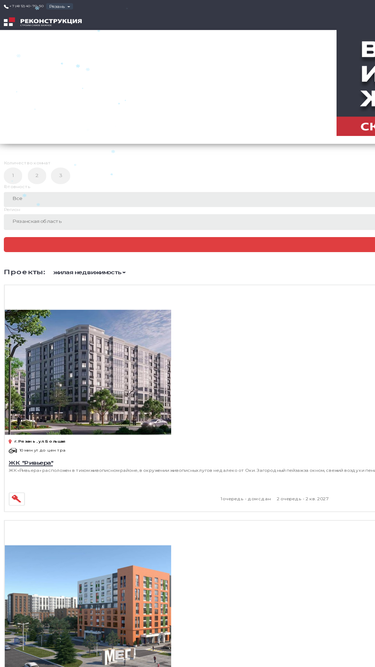Click the car icon near travel time
The image size is (375, 667).
(13, 450)
